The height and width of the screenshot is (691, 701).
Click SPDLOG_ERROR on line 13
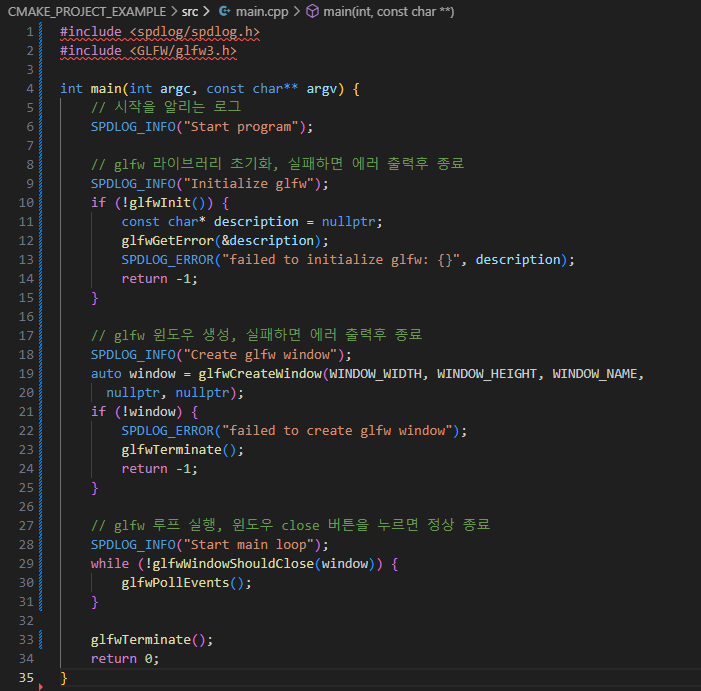click(168, 260)
